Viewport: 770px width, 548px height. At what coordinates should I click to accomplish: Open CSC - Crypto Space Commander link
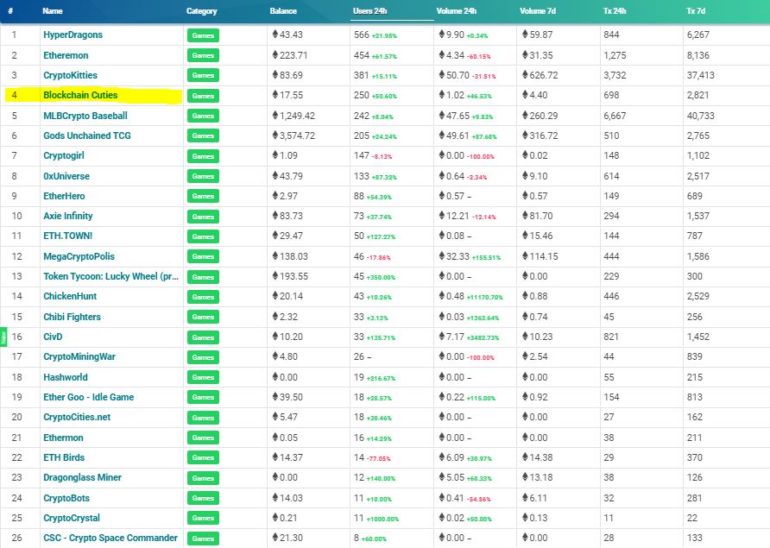click(110, 538)
